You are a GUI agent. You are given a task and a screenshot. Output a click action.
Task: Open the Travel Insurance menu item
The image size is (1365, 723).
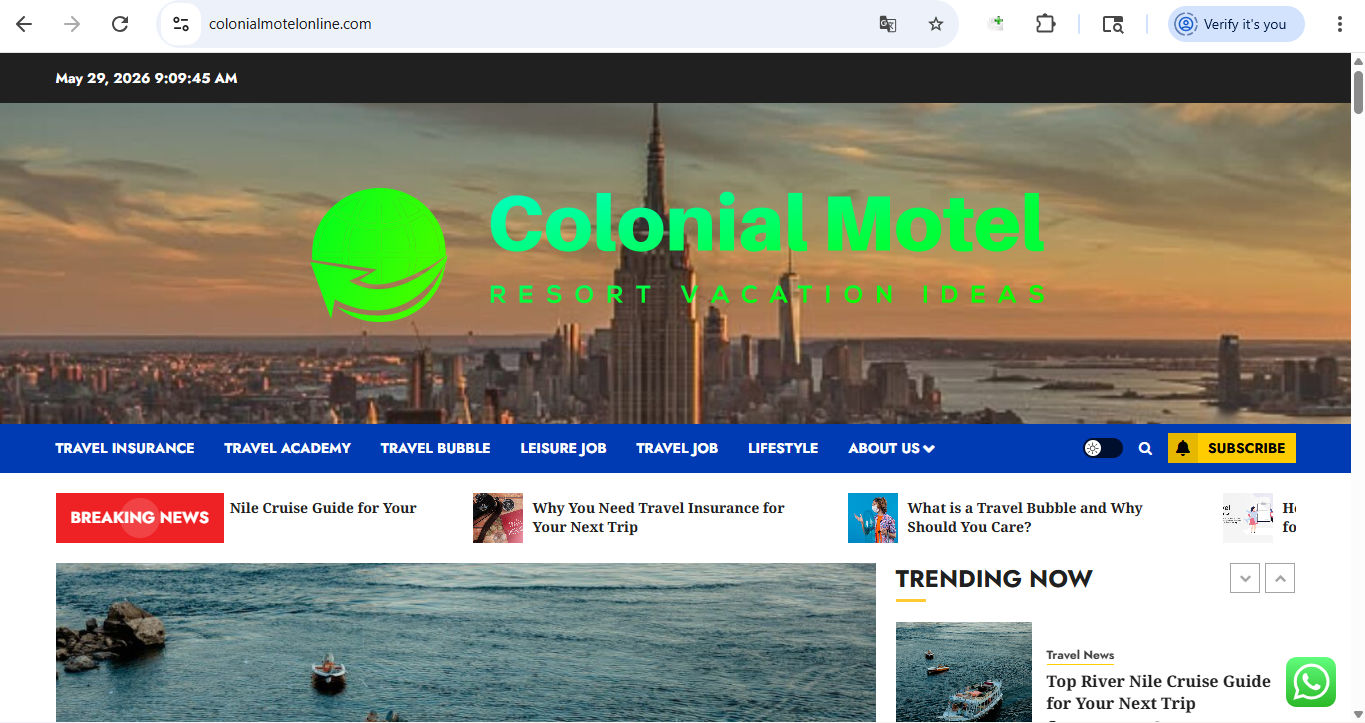point(125,448)
